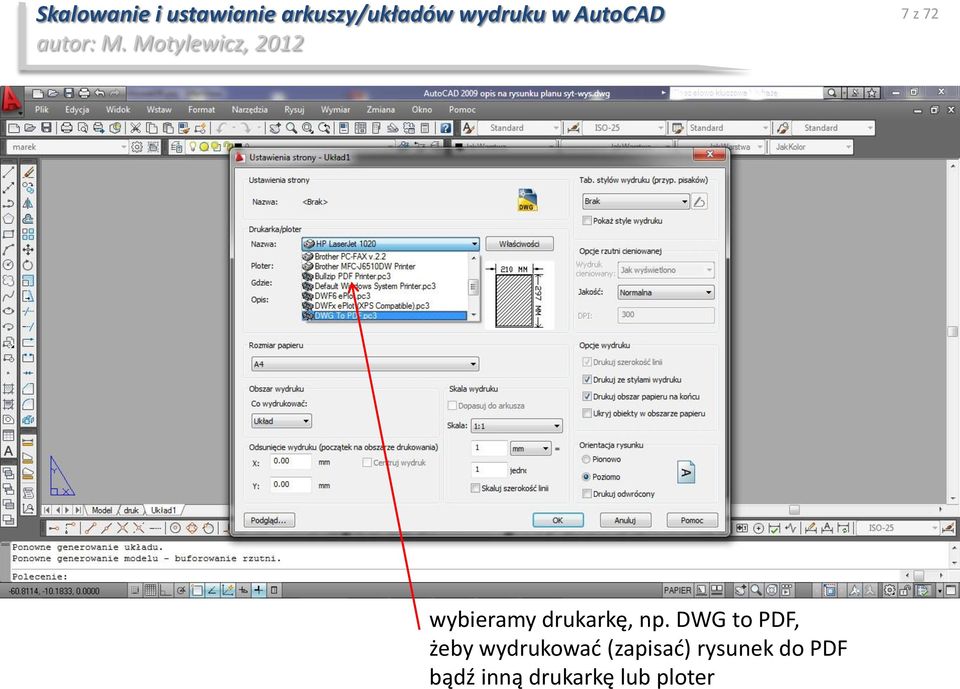960x689 pixels.
Task: Select the Line tool in draw toolbar
Action: click(x=9, y=173)
